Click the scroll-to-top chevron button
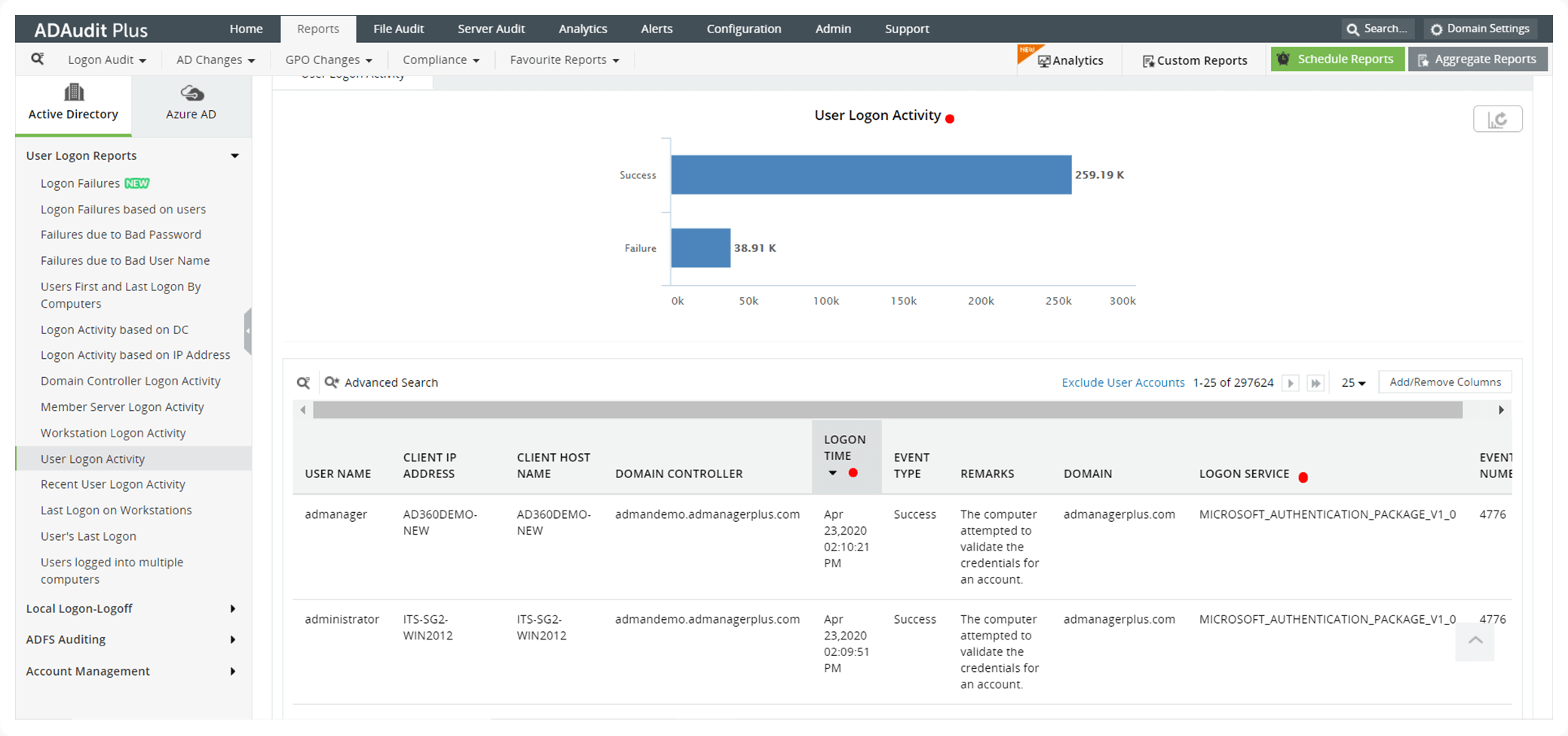Image resolution: width=1568 pixels, height=736 pixels. click(1475, 640)
